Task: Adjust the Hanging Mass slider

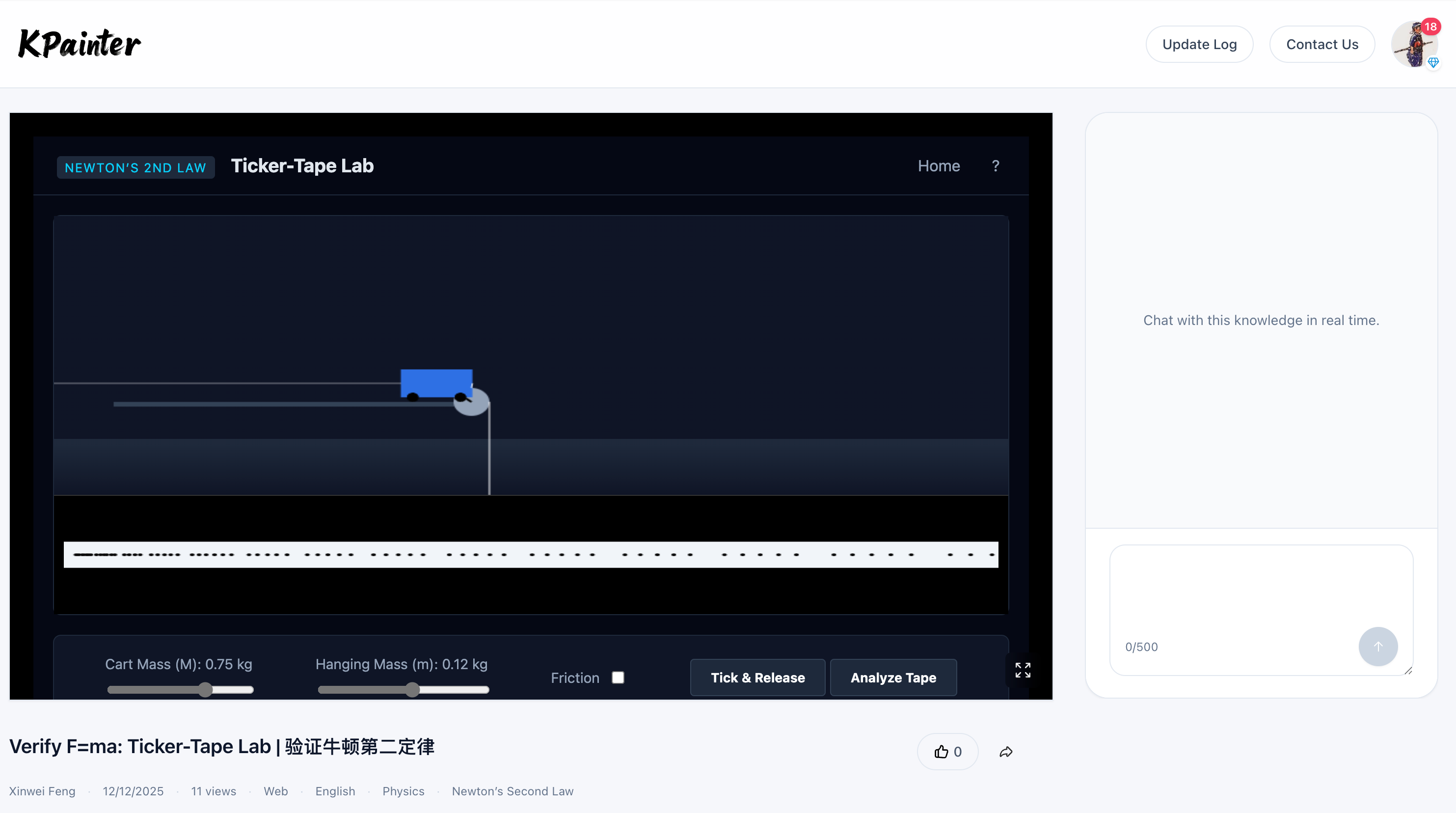Action: pyautogui.click(x=413, y=690)
